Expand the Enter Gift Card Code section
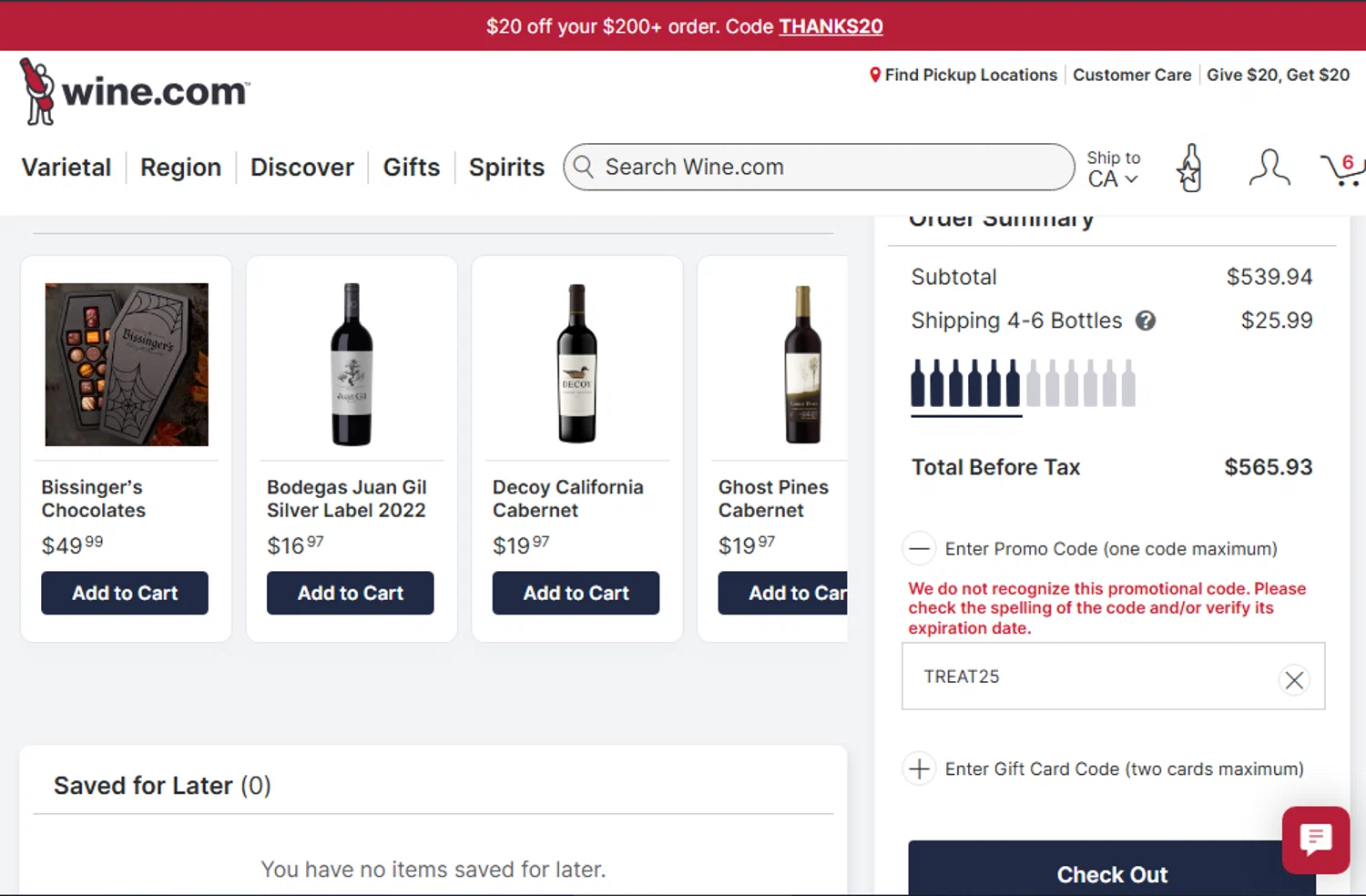Image resolution: width=1366 pixels, height=896 pixels. click(919, 769)
